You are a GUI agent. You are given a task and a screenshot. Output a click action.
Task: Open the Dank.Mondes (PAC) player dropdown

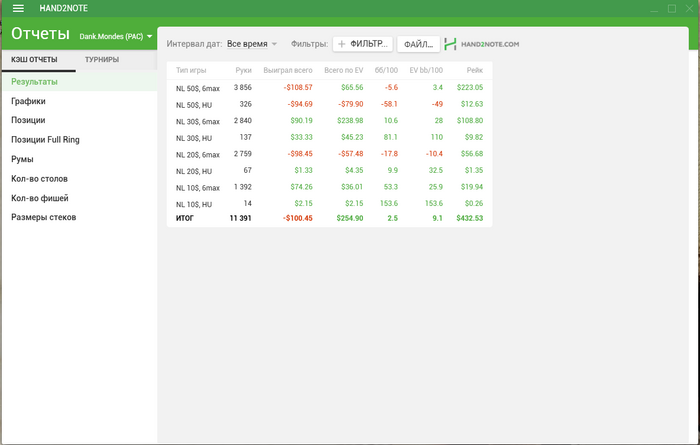pos(116,37)
